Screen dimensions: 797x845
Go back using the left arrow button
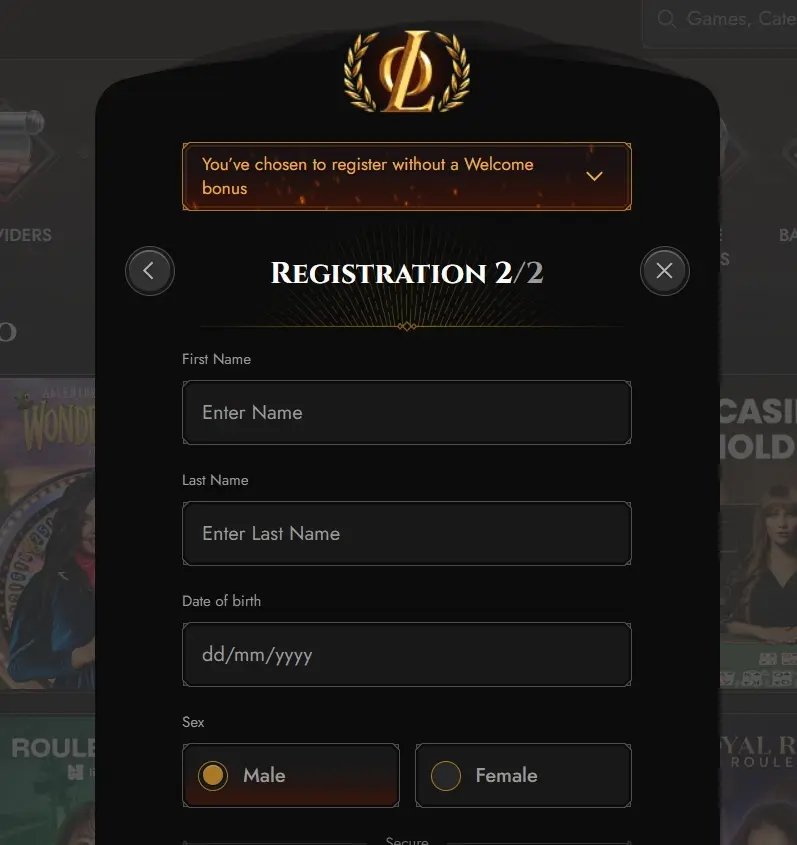[150, 271]
